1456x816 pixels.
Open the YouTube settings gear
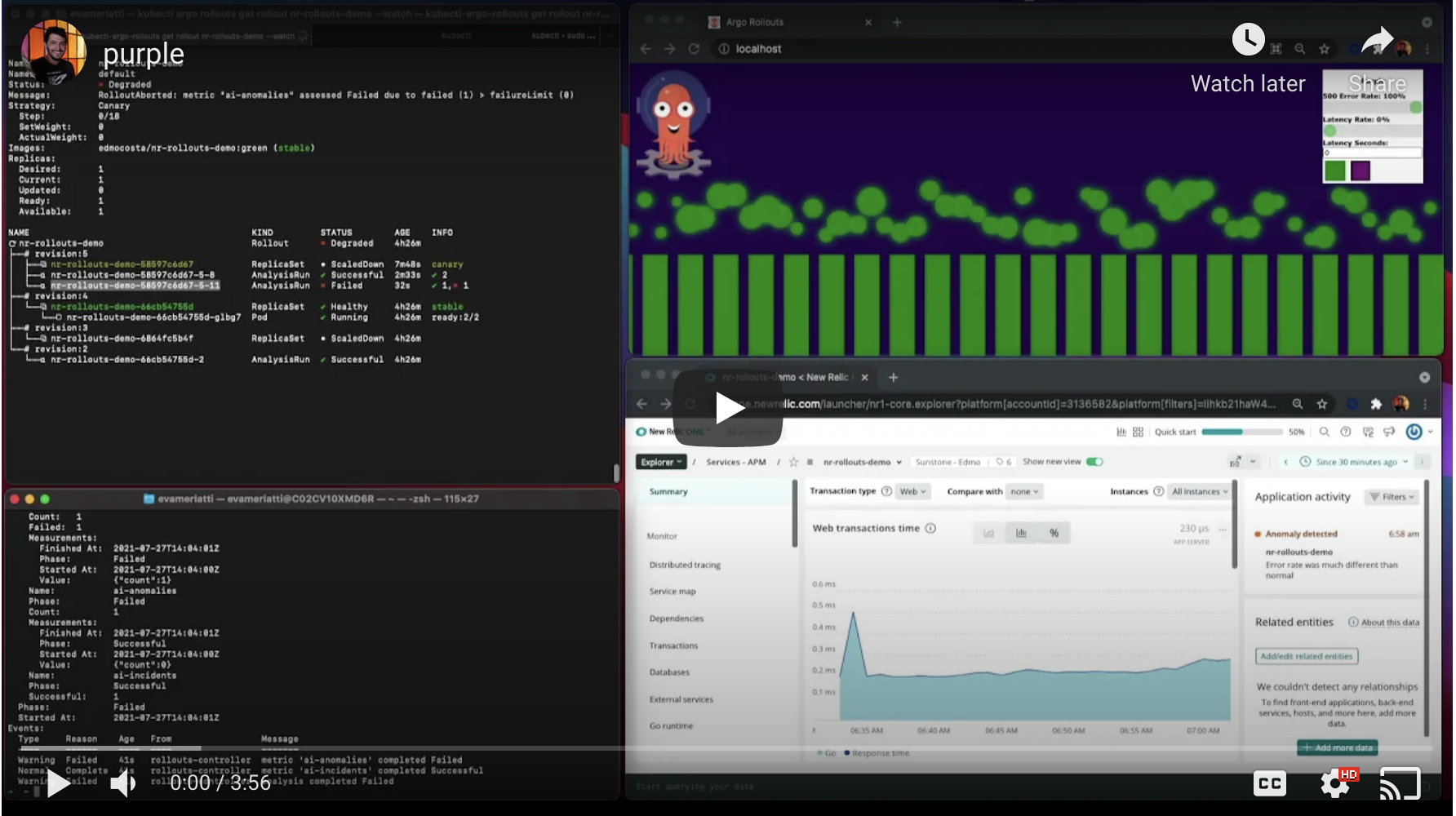(x=1335, y=784)
